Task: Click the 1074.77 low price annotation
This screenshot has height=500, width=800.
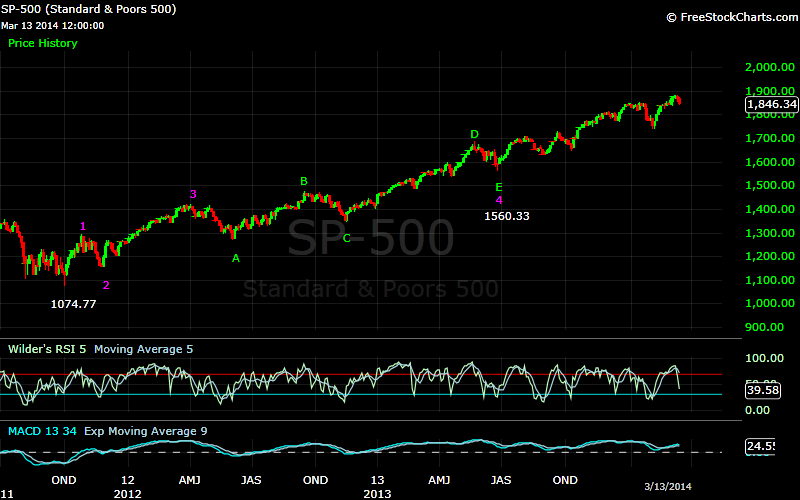Action: (x=73, y=304)
